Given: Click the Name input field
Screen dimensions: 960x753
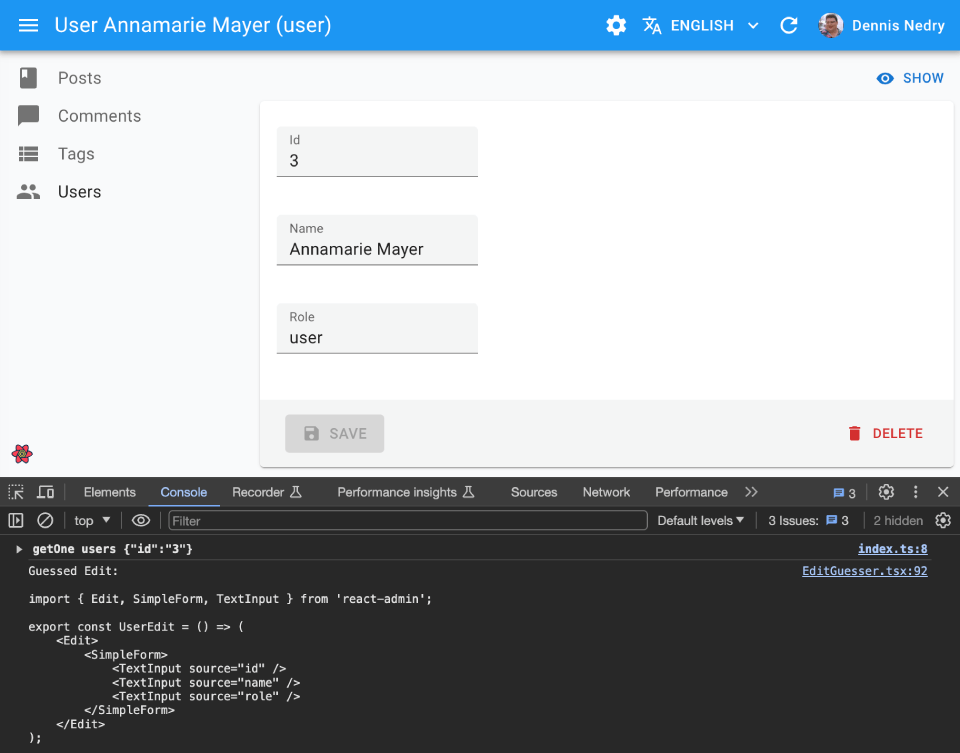Looking at the screenshot, I should (x=377, y=249).
